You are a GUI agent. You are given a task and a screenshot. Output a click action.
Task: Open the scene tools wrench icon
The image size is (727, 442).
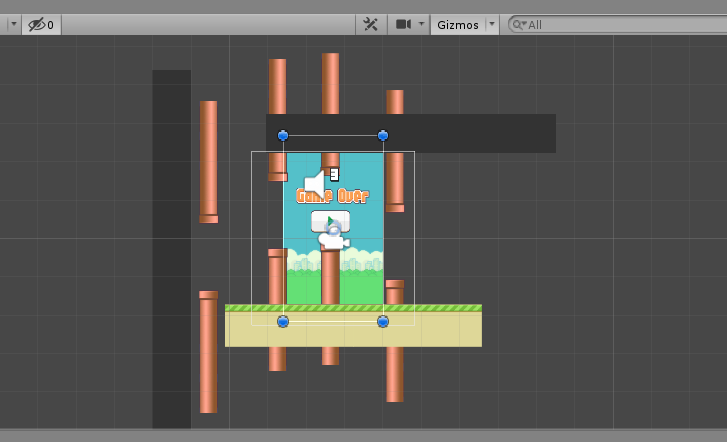pos(370,24)
